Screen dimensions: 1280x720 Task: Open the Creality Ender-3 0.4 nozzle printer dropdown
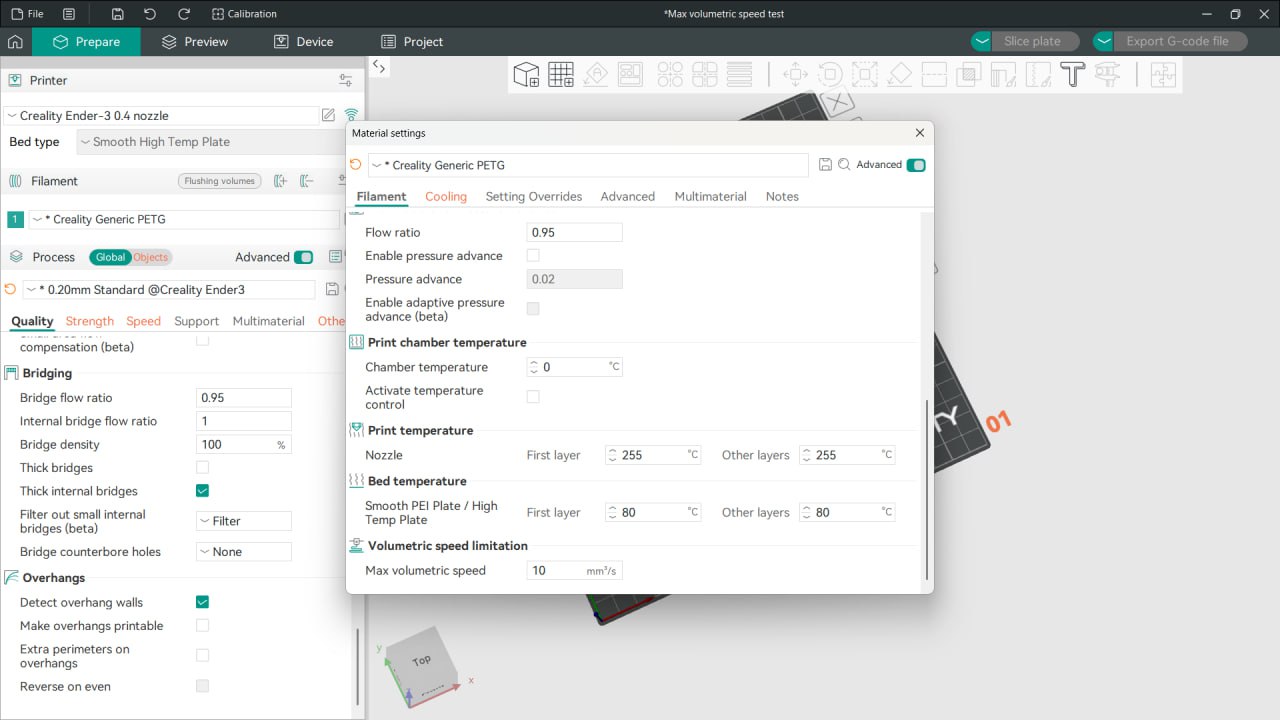161,116
